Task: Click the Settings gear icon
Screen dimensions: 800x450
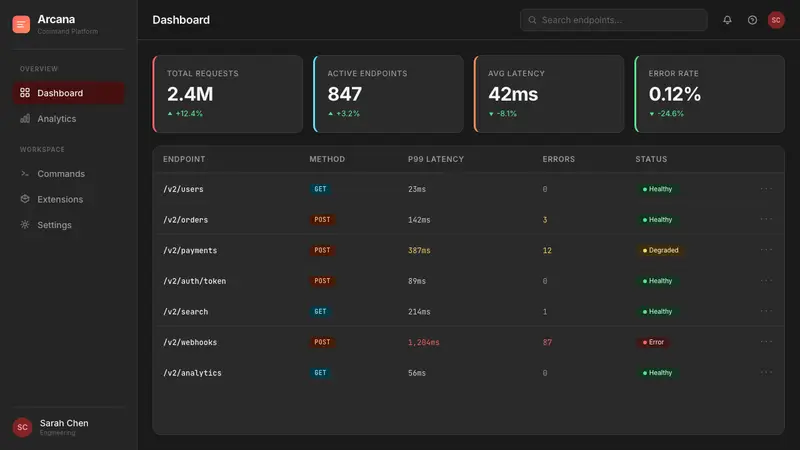Action: pos(24,224)
